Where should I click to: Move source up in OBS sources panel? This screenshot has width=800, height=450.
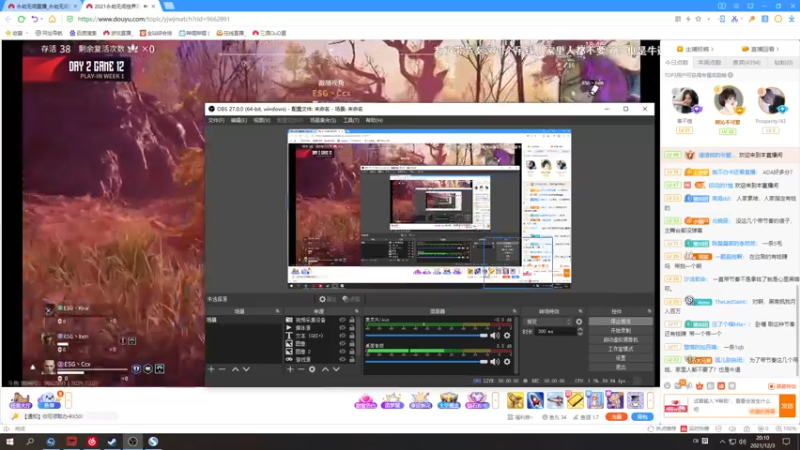[x=325, y=369]
